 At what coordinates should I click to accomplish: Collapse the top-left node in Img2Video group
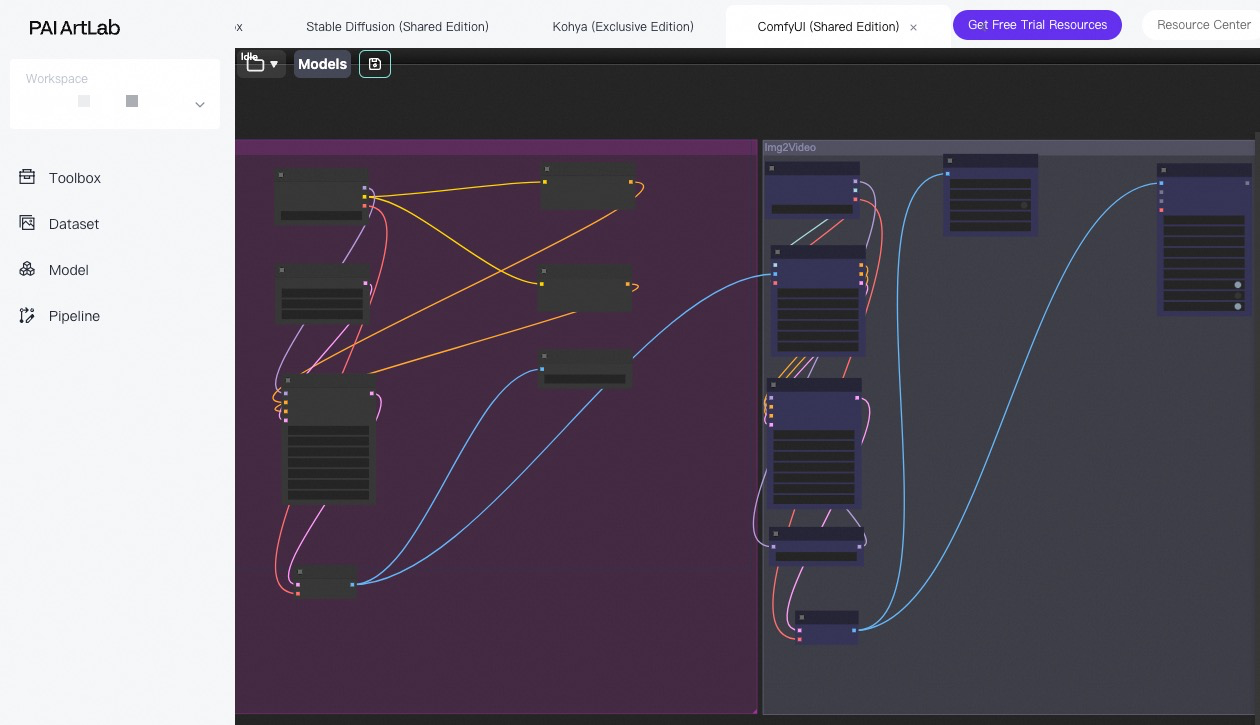[771, 168]
